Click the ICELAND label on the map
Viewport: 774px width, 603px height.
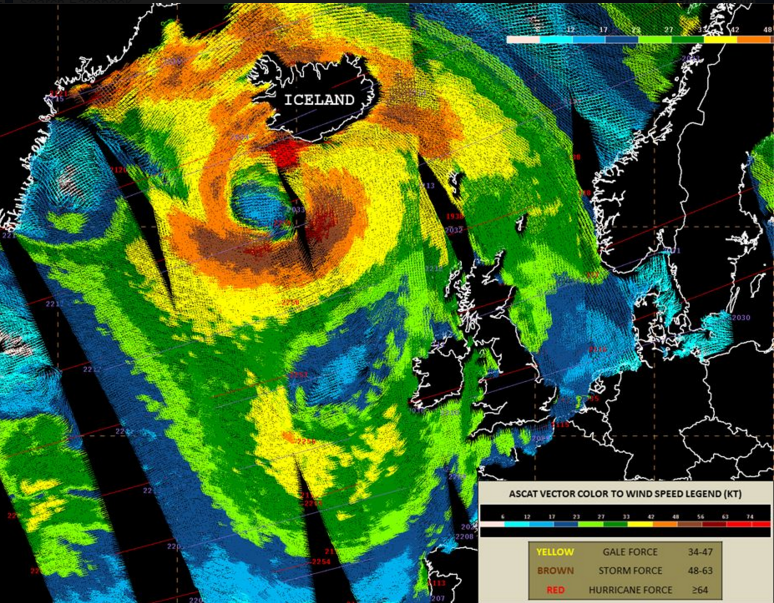tap(319, 100)
